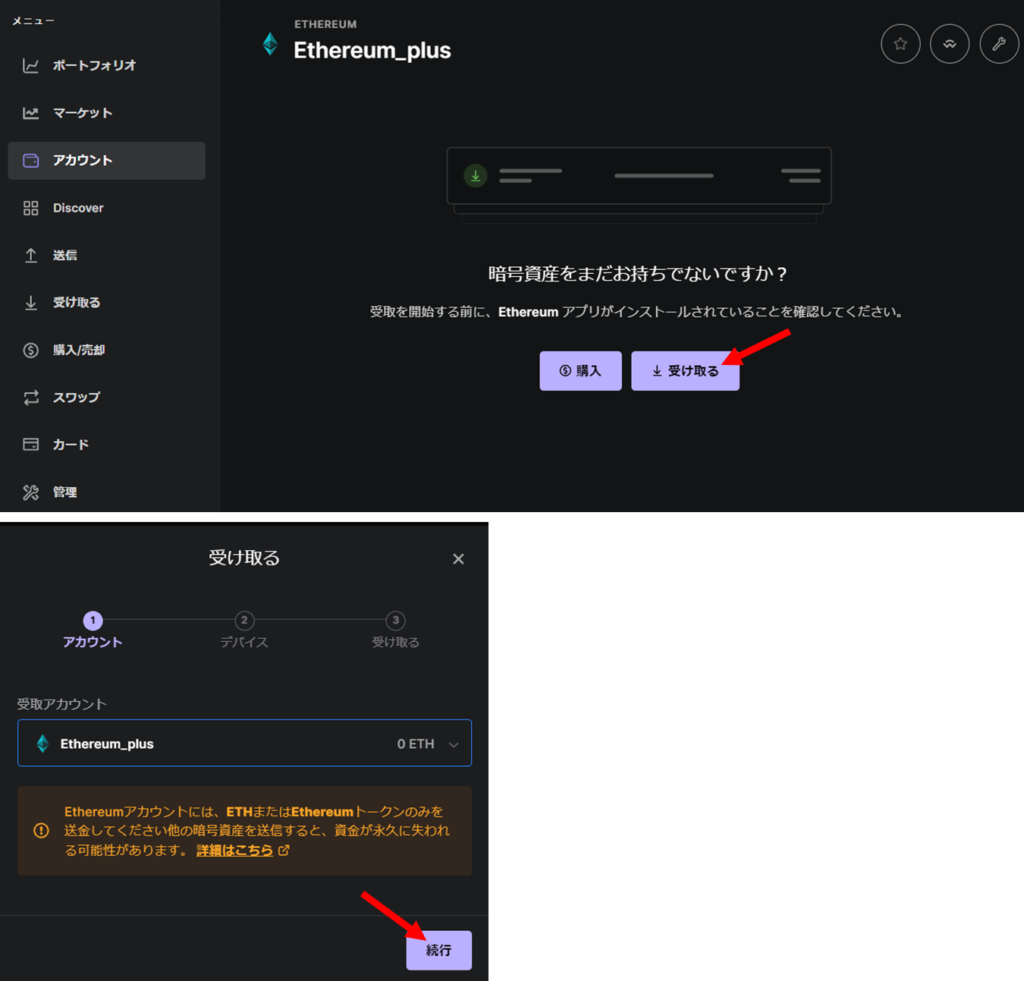
Task: Click the Discover grid icon
Action: pyautogui.click(x=31, y=208)
